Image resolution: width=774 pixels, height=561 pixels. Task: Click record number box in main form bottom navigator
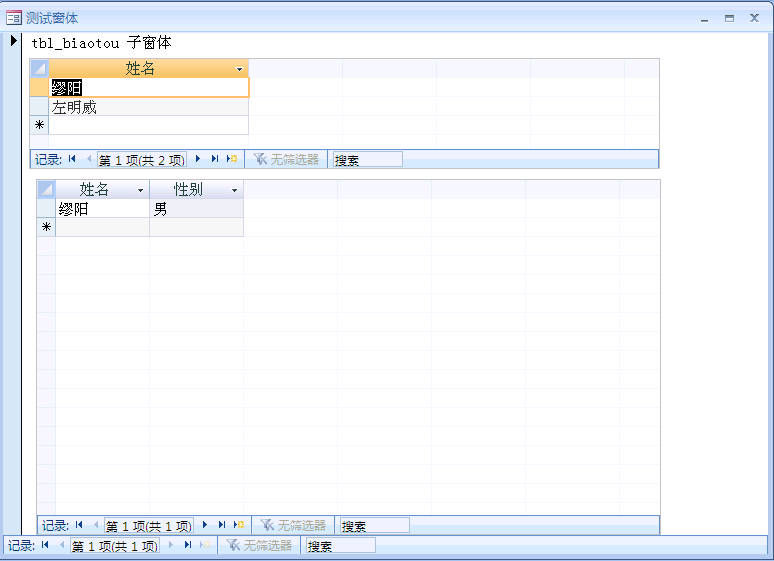(x=115, y=546)
